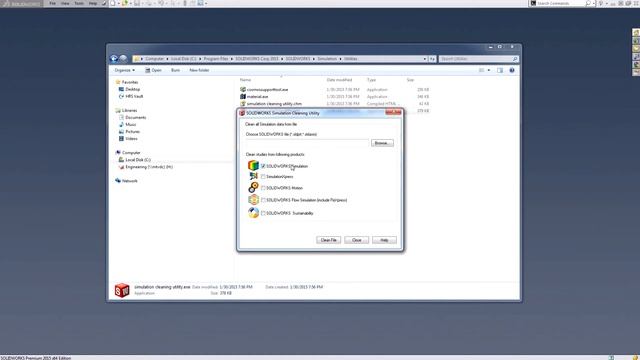Select simulation cleaning utility.chm file
Image resolution: width=640 pixels, height=360 pixels.
(274, 104)
